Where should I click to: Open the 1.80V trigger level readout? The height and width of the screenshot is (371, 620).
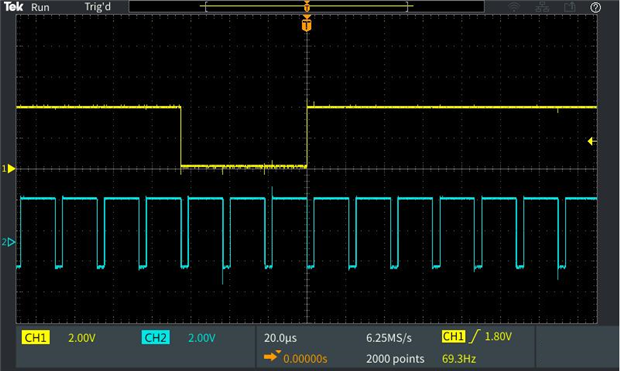point(498,337)
